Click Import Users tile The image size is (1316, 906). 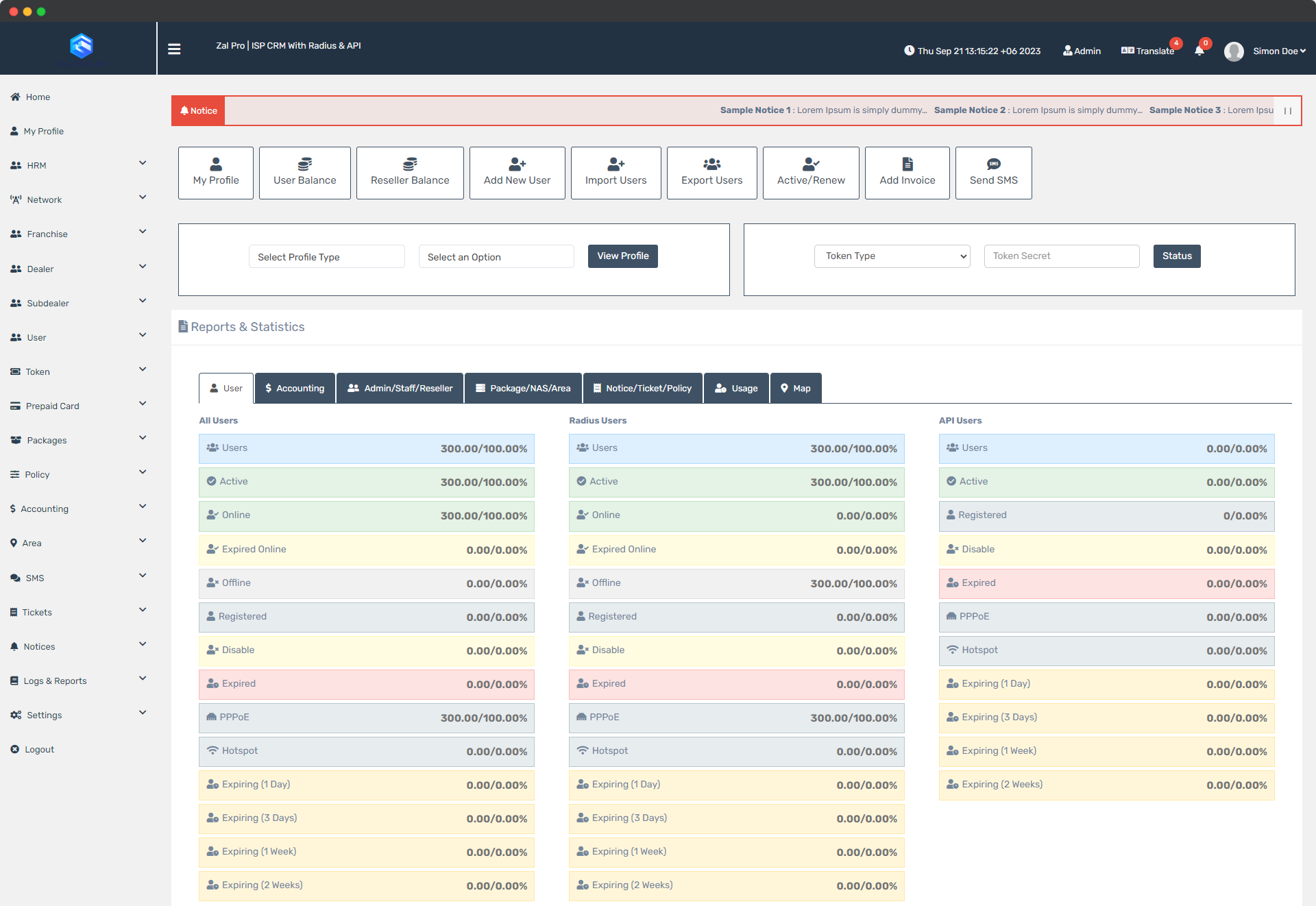coord(616,173)
